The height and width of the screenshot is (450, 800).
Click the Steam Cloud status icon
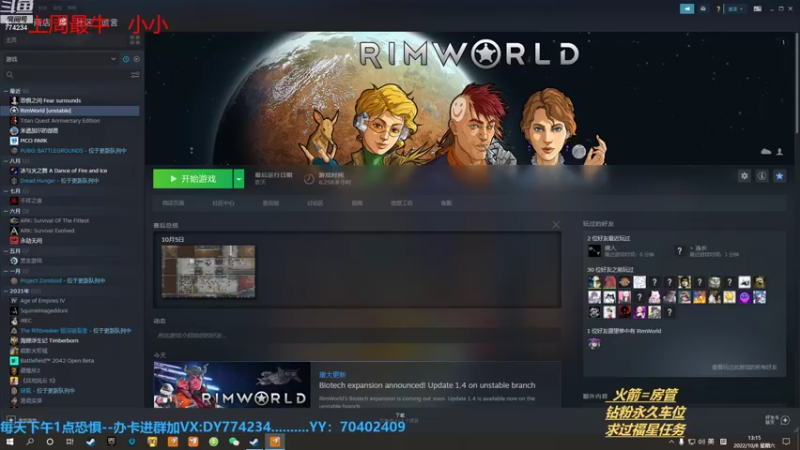[766, 152]
